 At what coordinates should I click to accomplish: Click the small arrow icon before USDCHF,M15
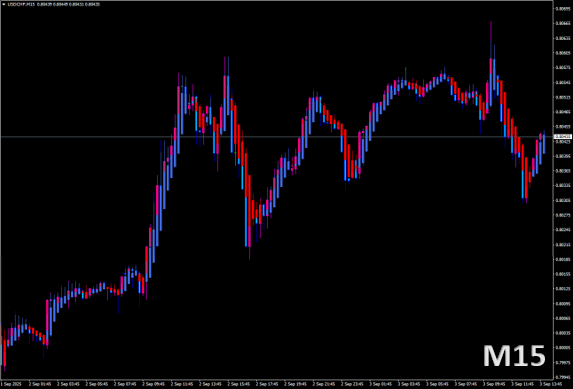click(4, 4)
